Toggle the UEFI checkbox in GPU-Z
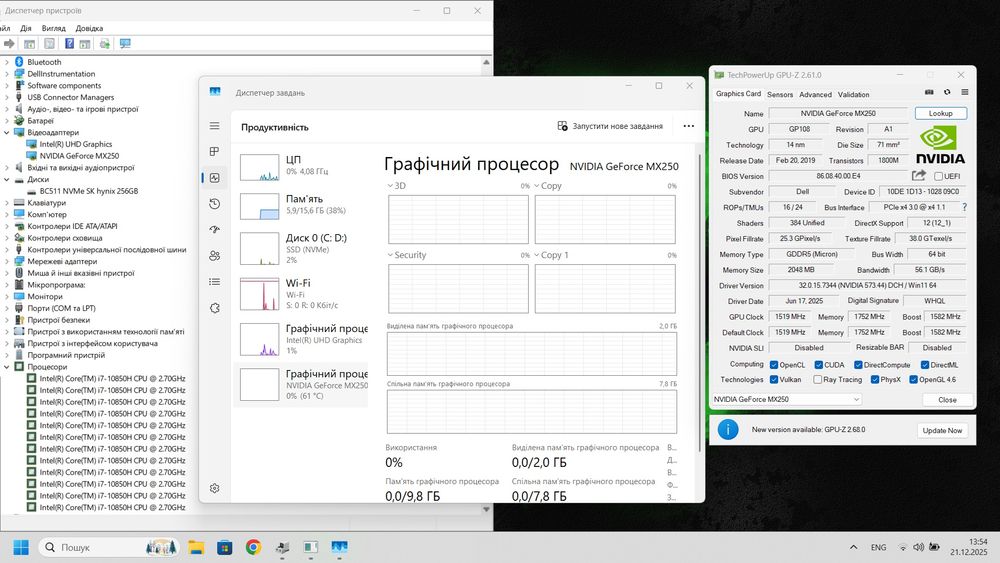Screen dimensions: 1000x563 (938, 176)
